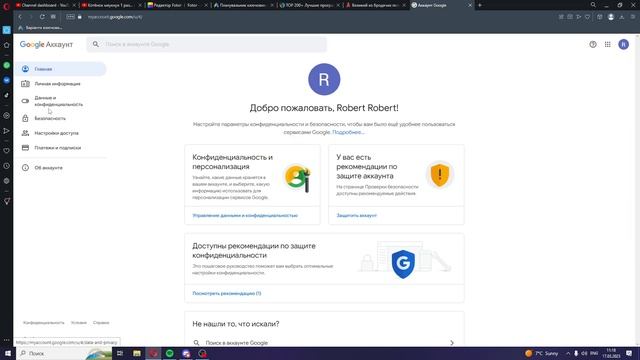Open the three-dot sidebar setup icon
This screenshot has width=640, height=360.
coord(7,340)
